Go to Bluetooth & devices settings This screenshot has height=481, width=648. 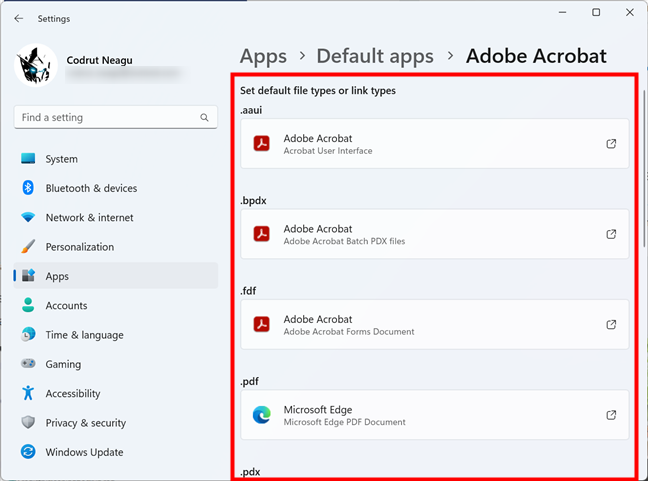click(91, 188)
